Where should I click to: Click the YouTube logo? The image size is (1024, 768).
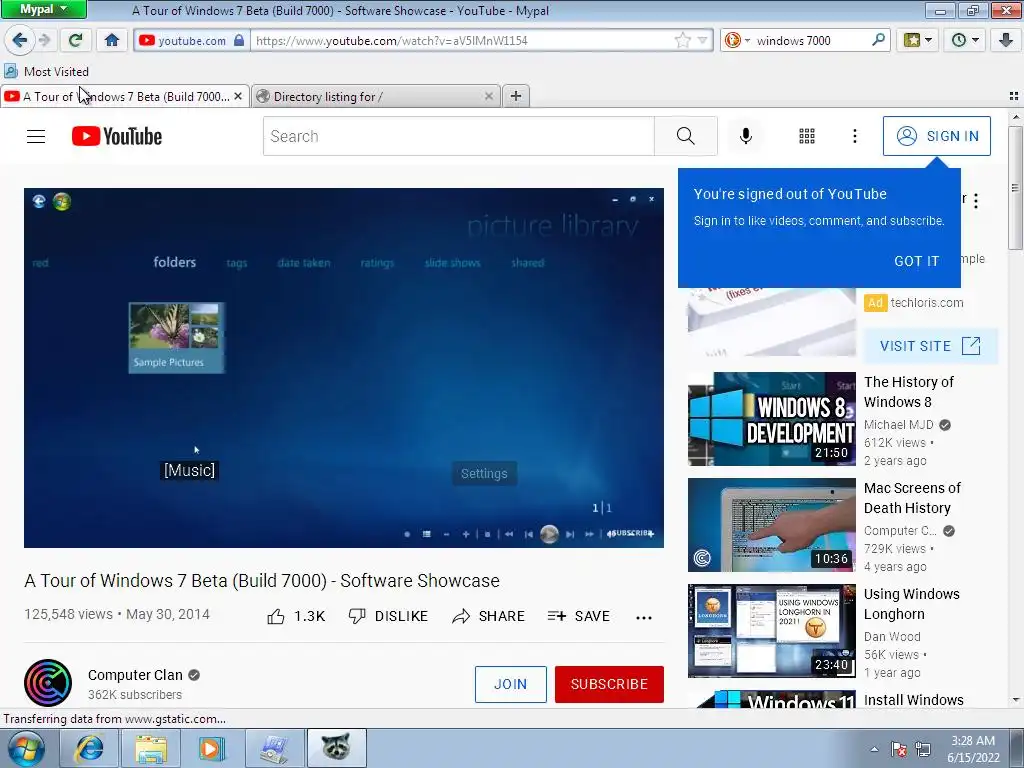(x=117, y=136)
